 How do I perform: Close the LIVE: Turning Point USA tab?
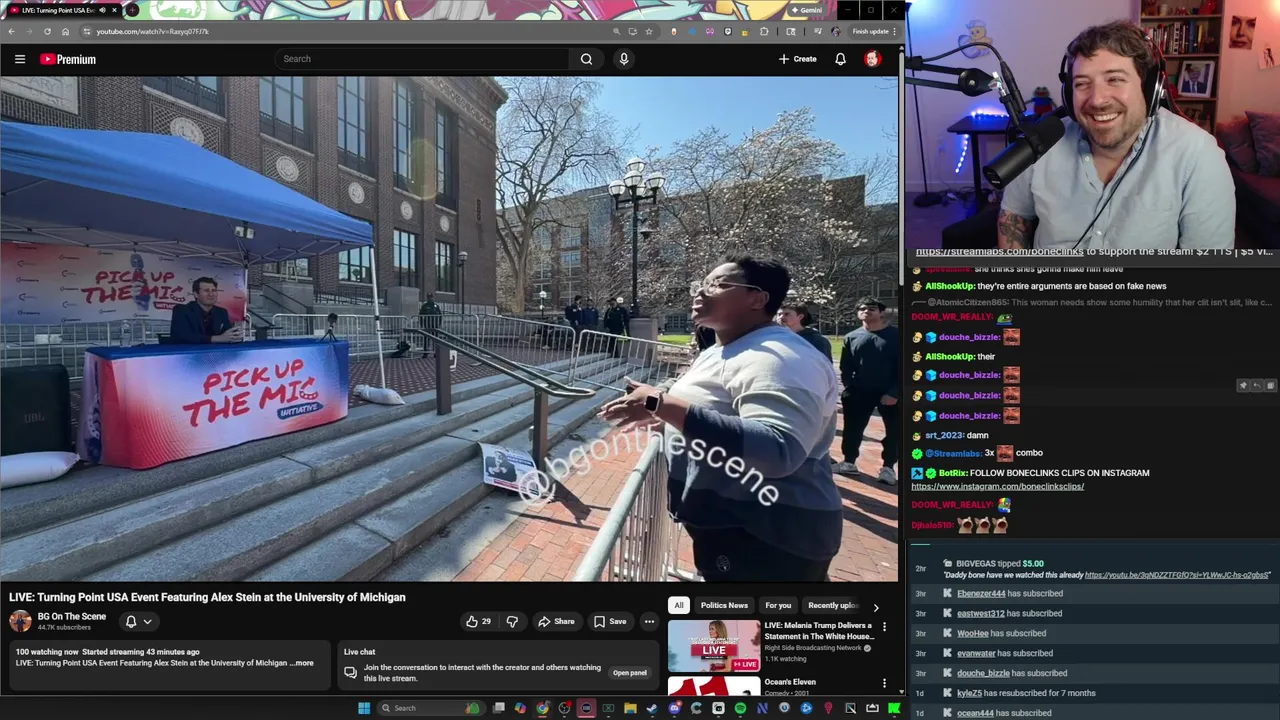114,10
